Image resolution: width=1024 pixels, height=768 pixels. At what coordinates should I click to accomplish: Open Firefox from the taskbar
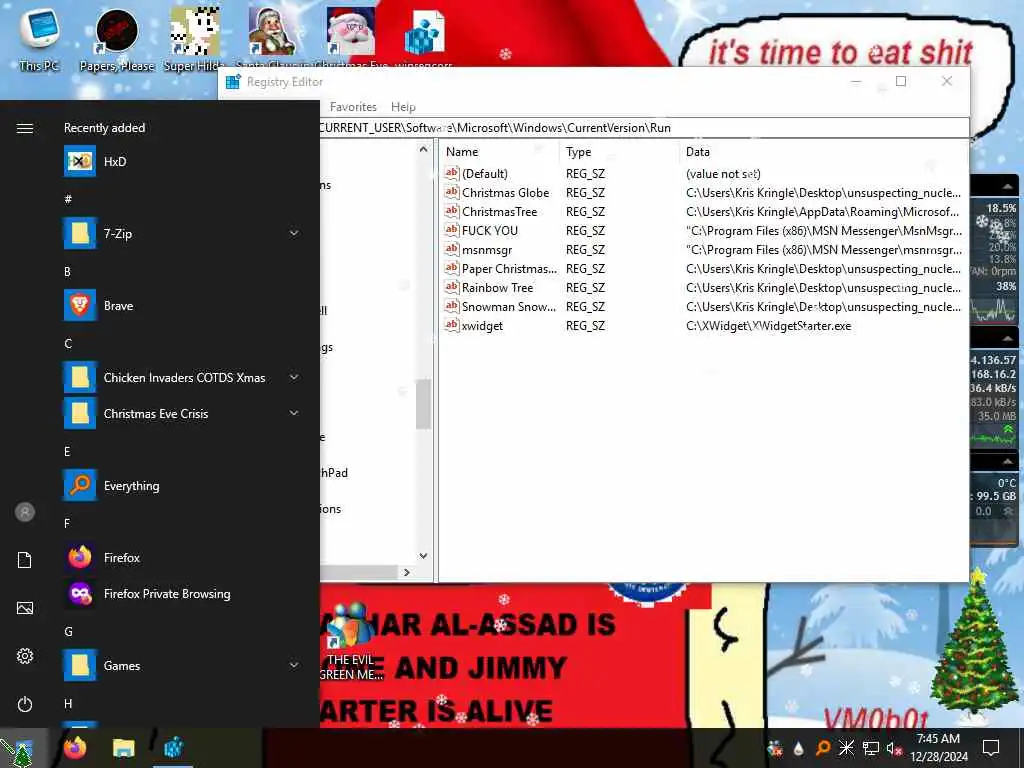(x=75, y=748)
